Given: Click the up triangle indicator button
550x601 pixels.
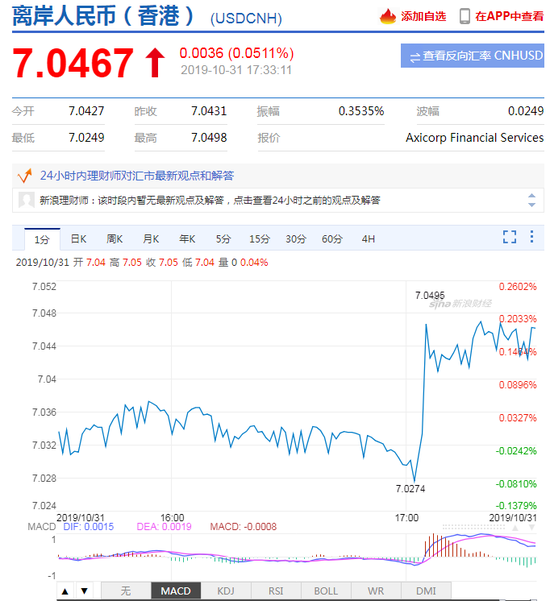Looking at the screenshot, I should pos(65,591).
